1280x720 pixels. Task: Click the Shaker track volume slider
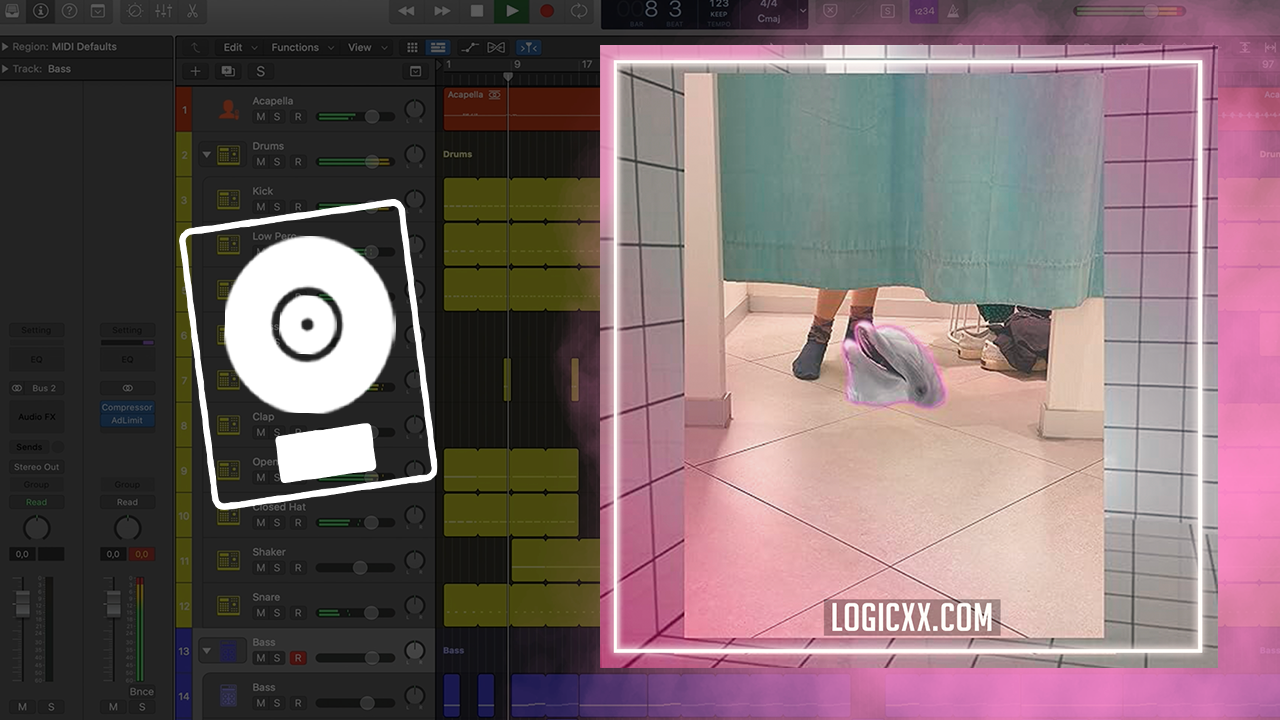359,568
